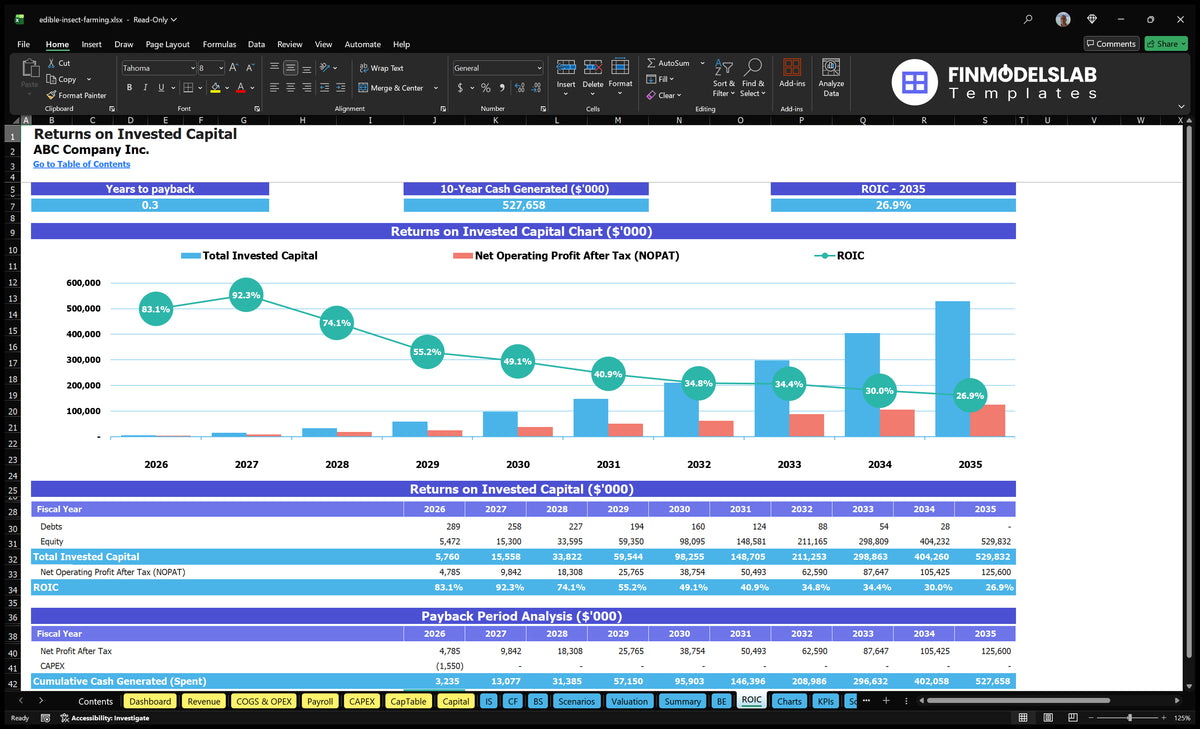Click the decrease decimal icon

(x=535, y=88)
